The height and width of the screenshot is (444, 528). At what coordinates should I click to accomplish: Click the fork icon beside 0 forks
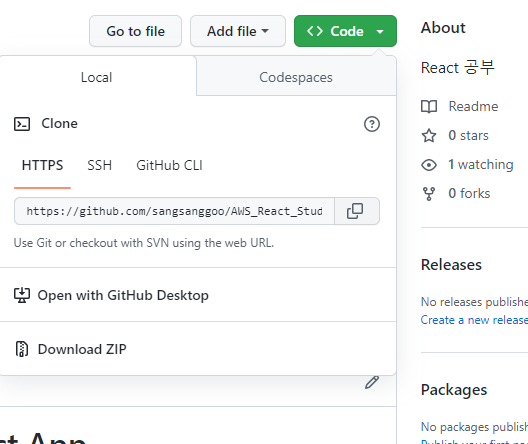[429, 194]
